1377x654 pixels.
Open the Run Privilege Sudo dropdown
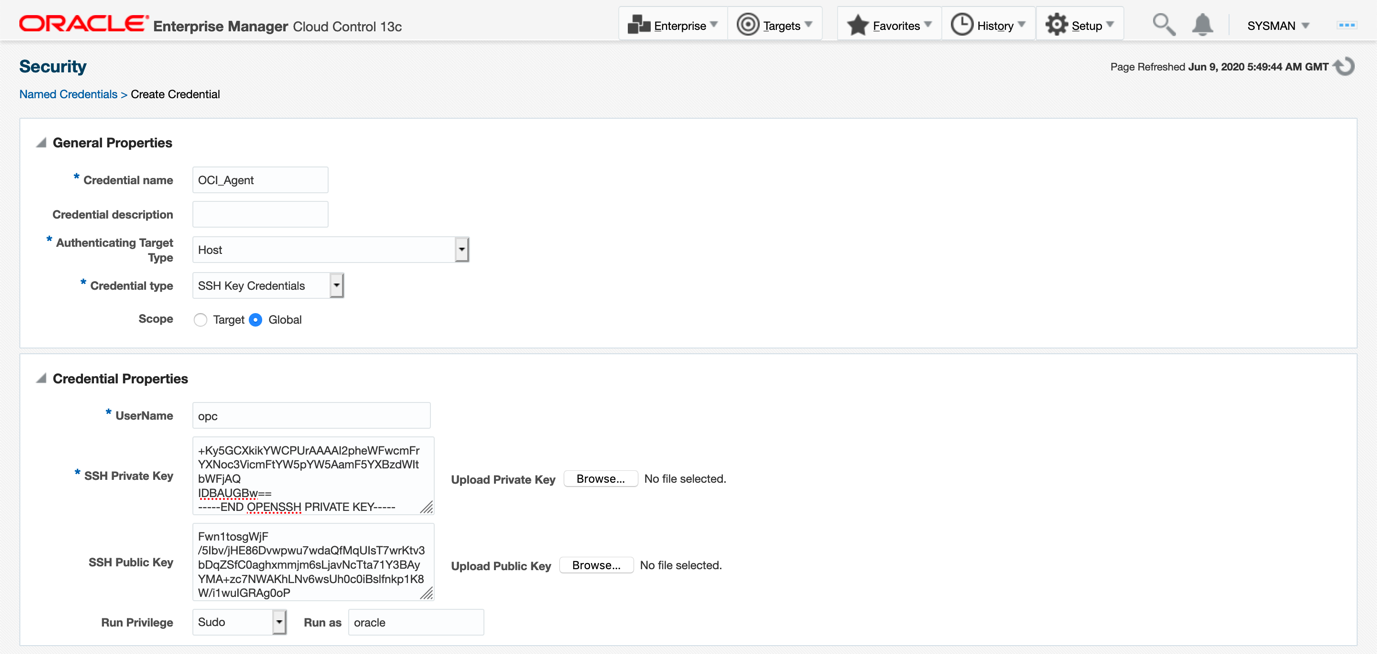pyautogui.click(x=279, y=622)
